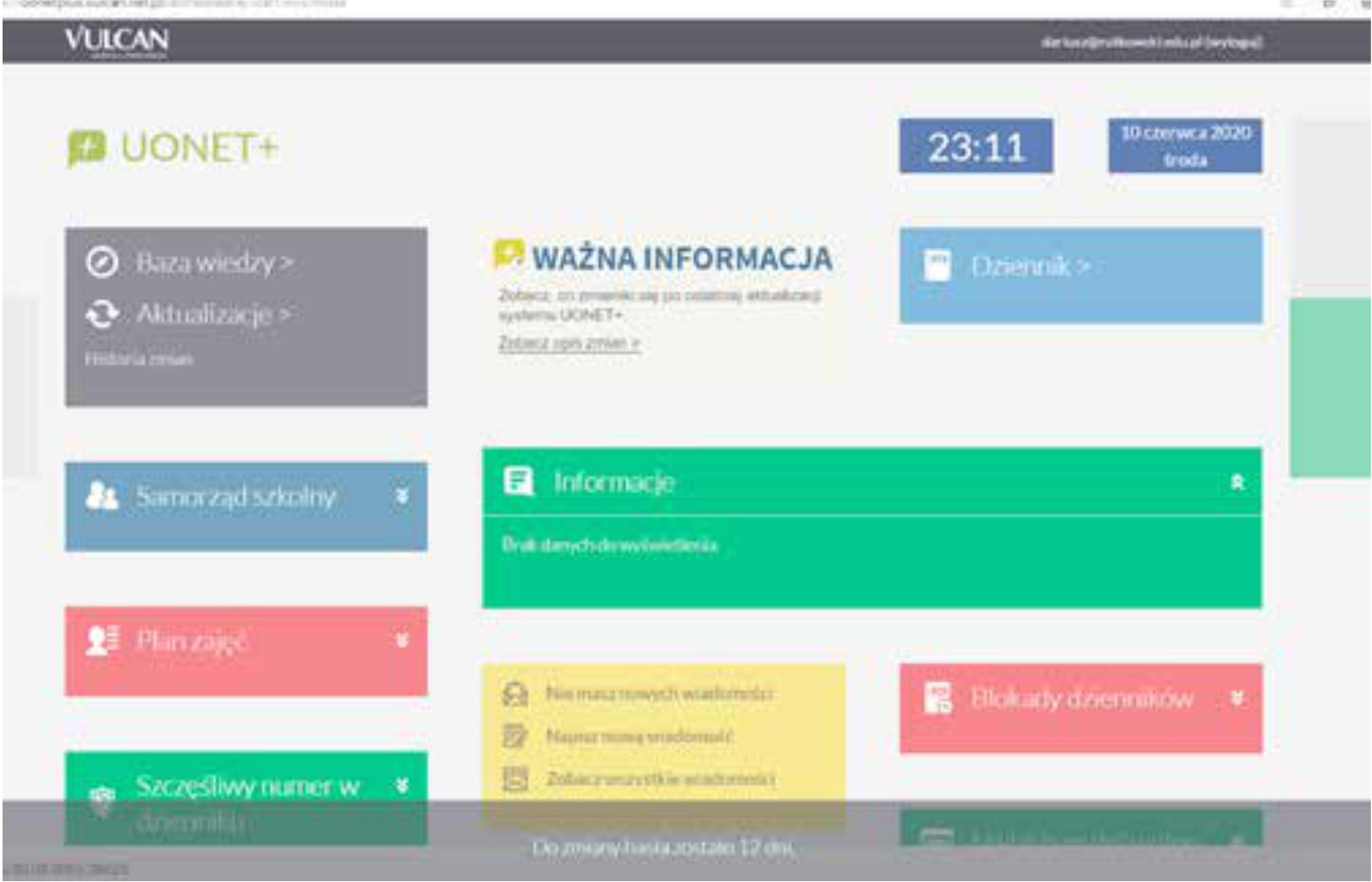This screenshot has width=1372, height=882.
Task: Click the Samorząd szkolny people icon
Action: point(102,495)
